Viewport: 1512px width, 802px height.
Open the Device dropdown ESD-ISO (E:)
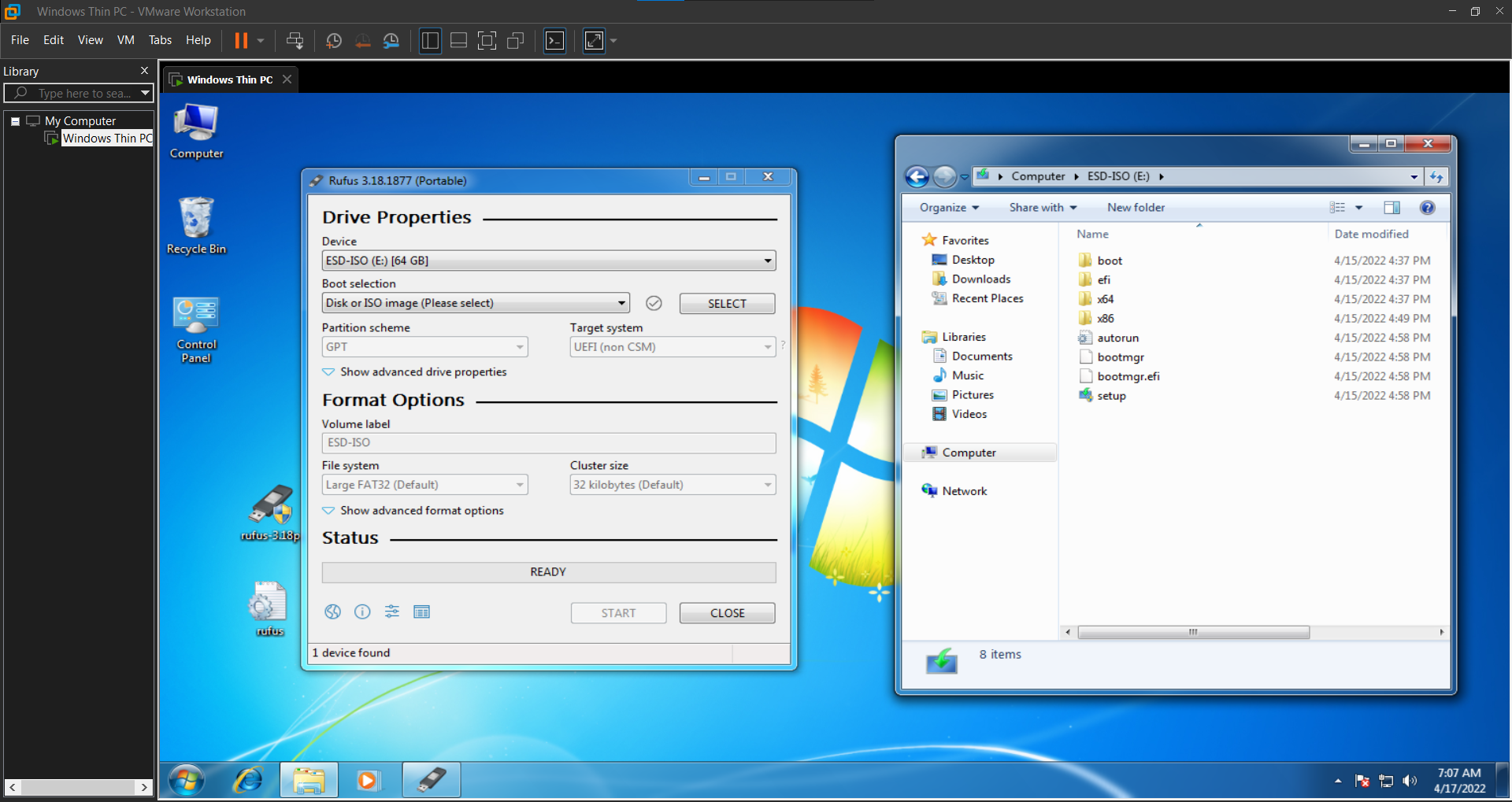point(548,261)
